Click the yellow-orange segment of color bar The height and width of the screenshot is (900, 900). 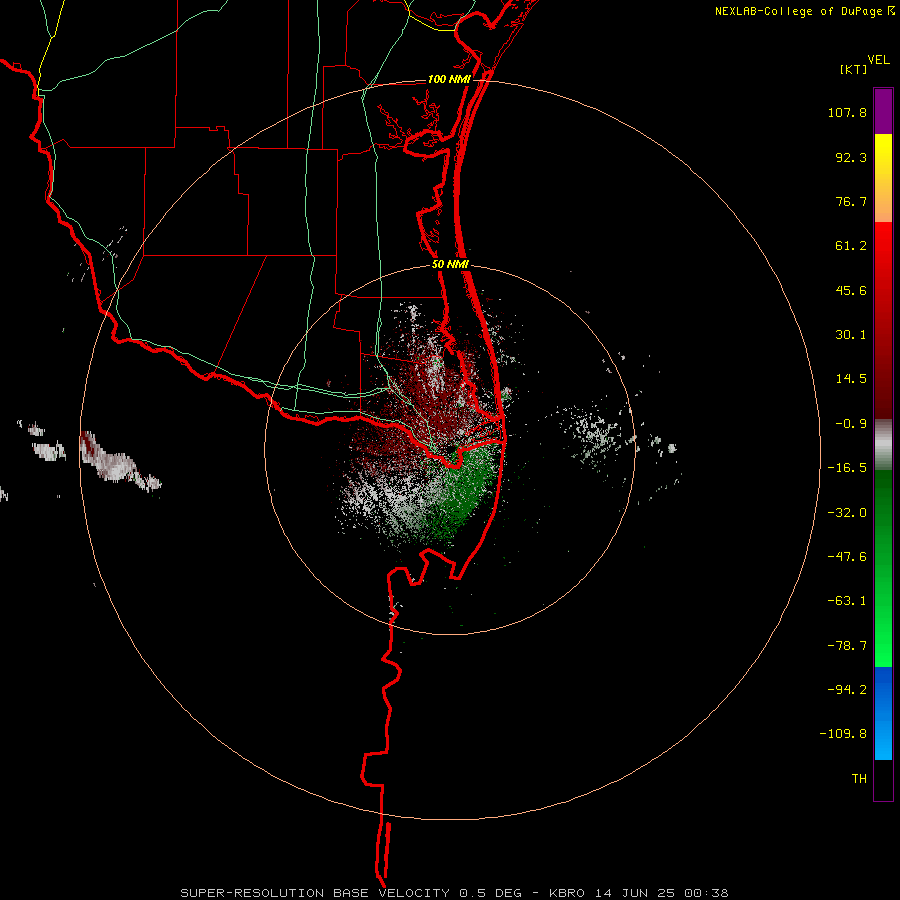click(x=883, y=178)
